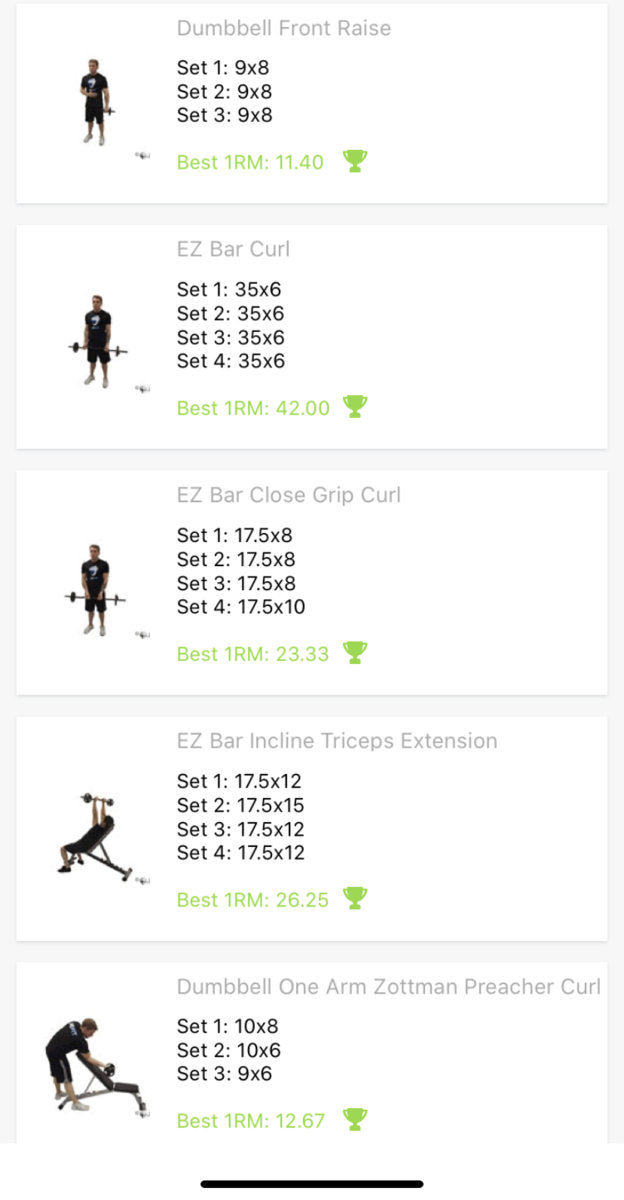Viewport: 624px width, 1200px height.
Task: Open the EZ Bar Curl exercise image
Action: pos(97,341)
